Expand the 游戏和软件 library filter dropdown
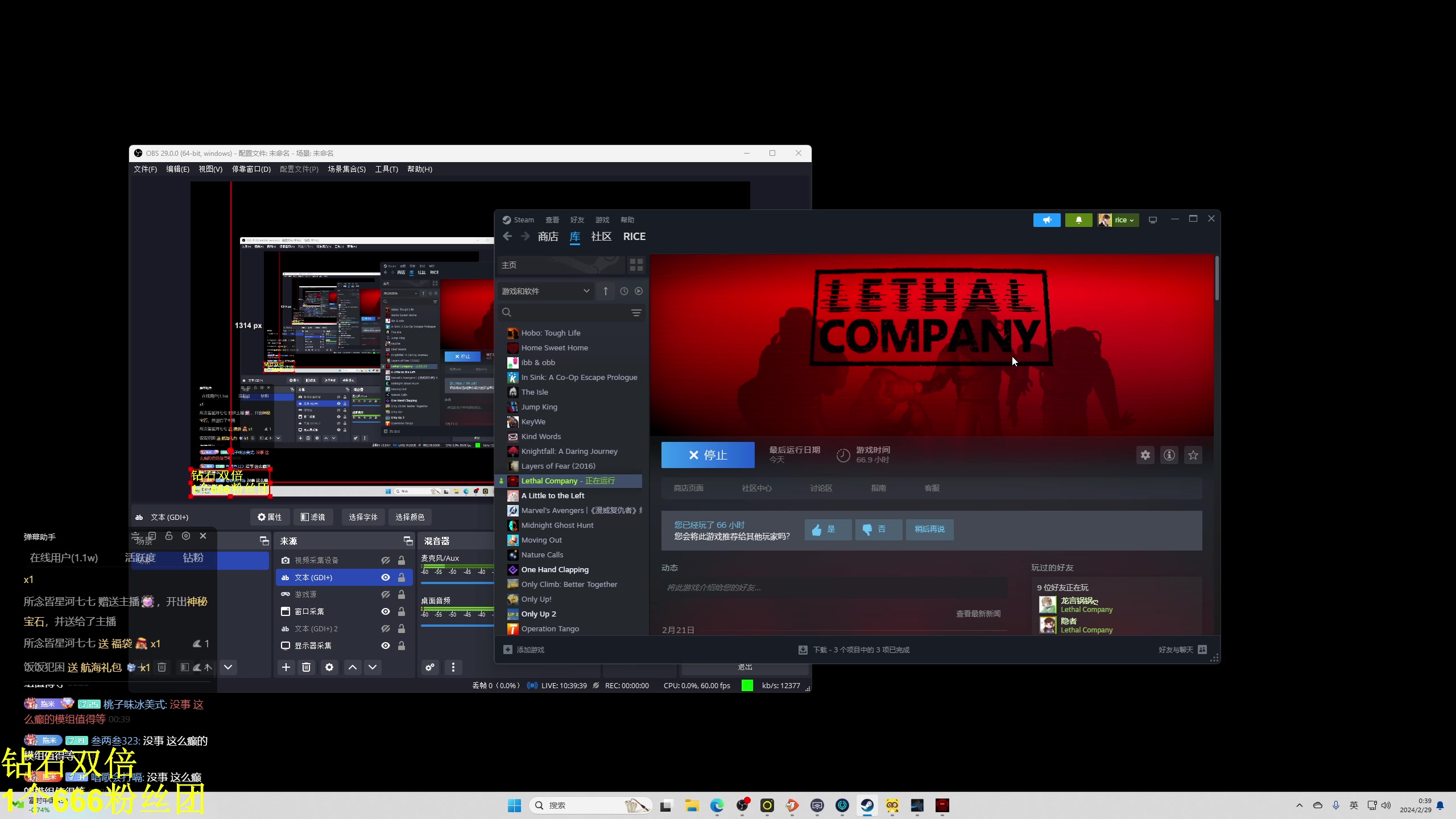 [x=545, y=291]
